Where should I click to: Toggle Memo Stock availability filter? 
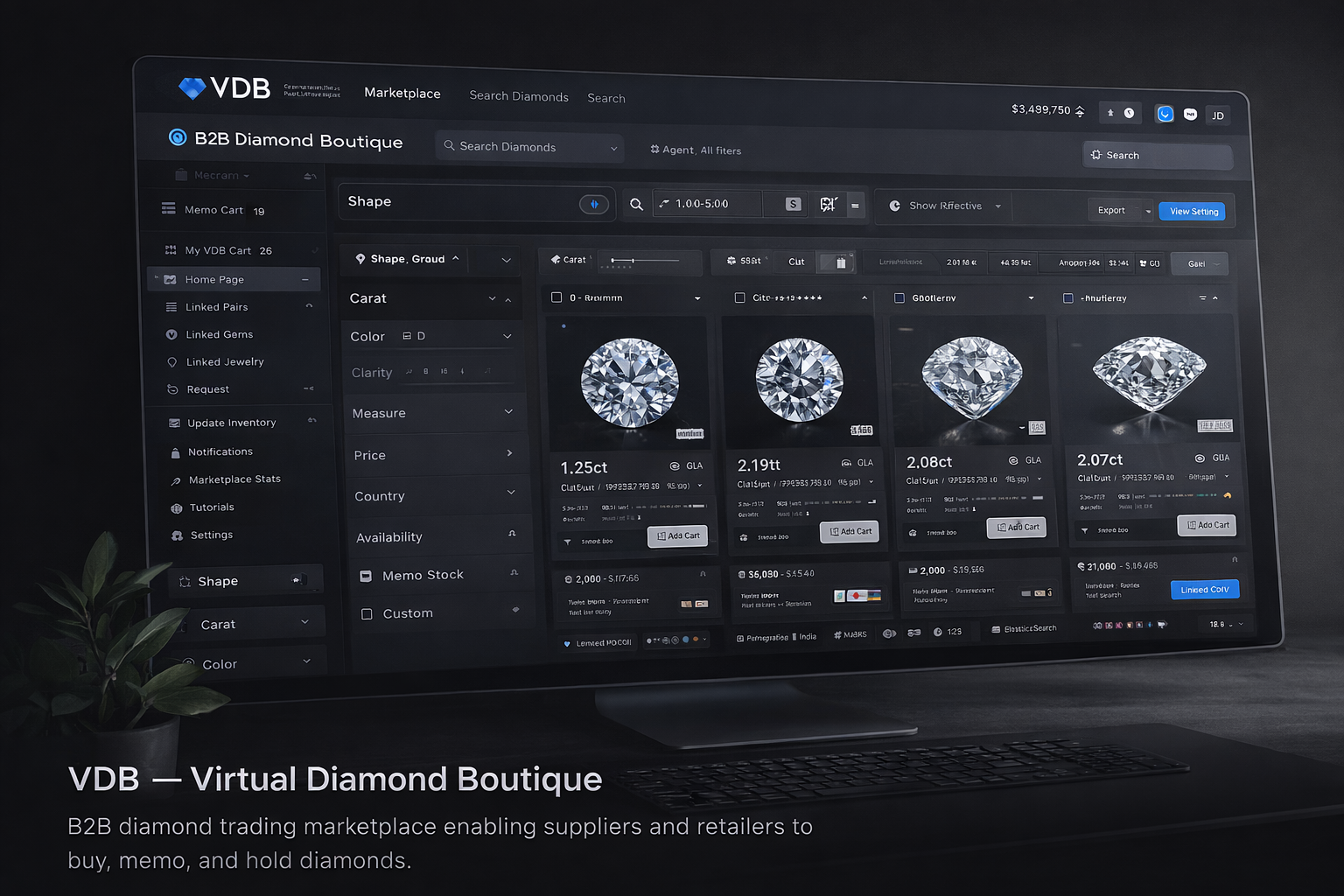[366, 575]
